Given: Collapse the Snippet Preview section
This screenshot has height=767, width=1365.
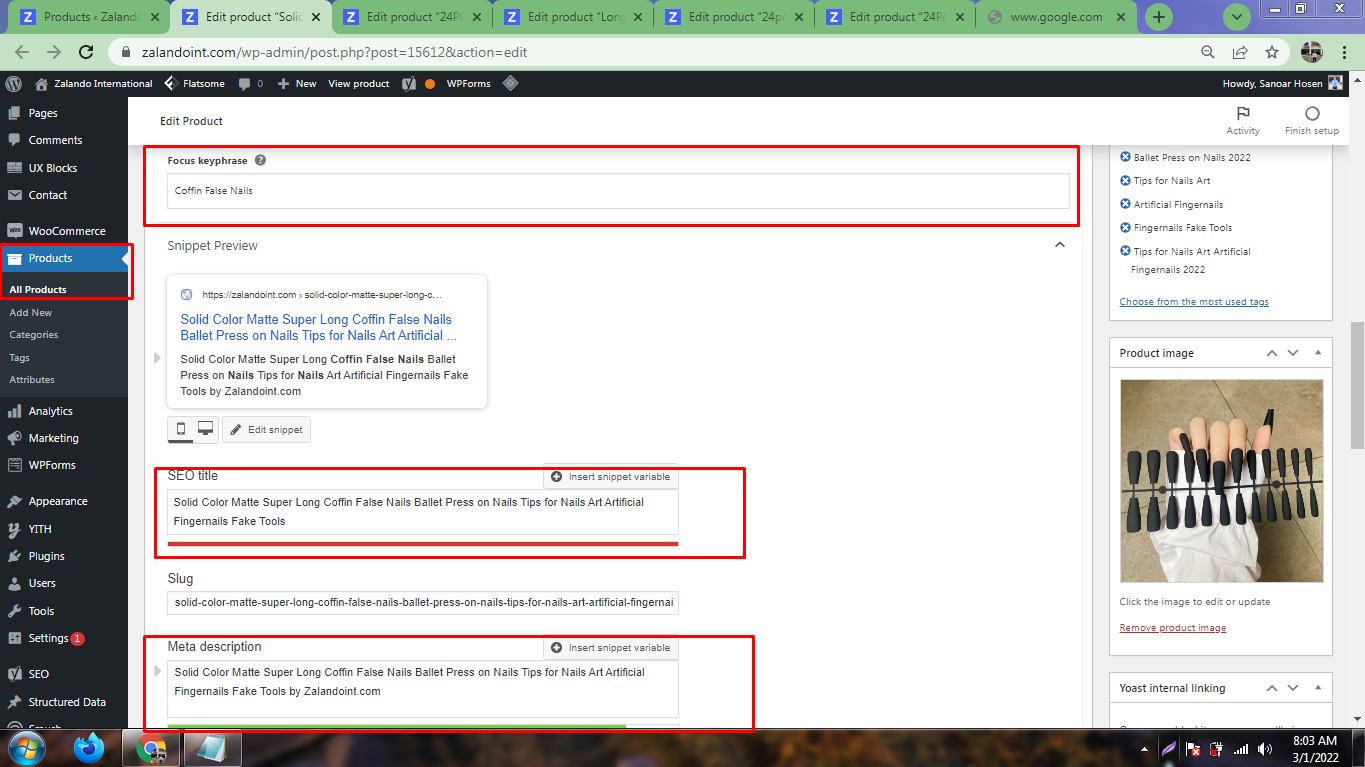Looking at the screenshot, I should 1060,245.
